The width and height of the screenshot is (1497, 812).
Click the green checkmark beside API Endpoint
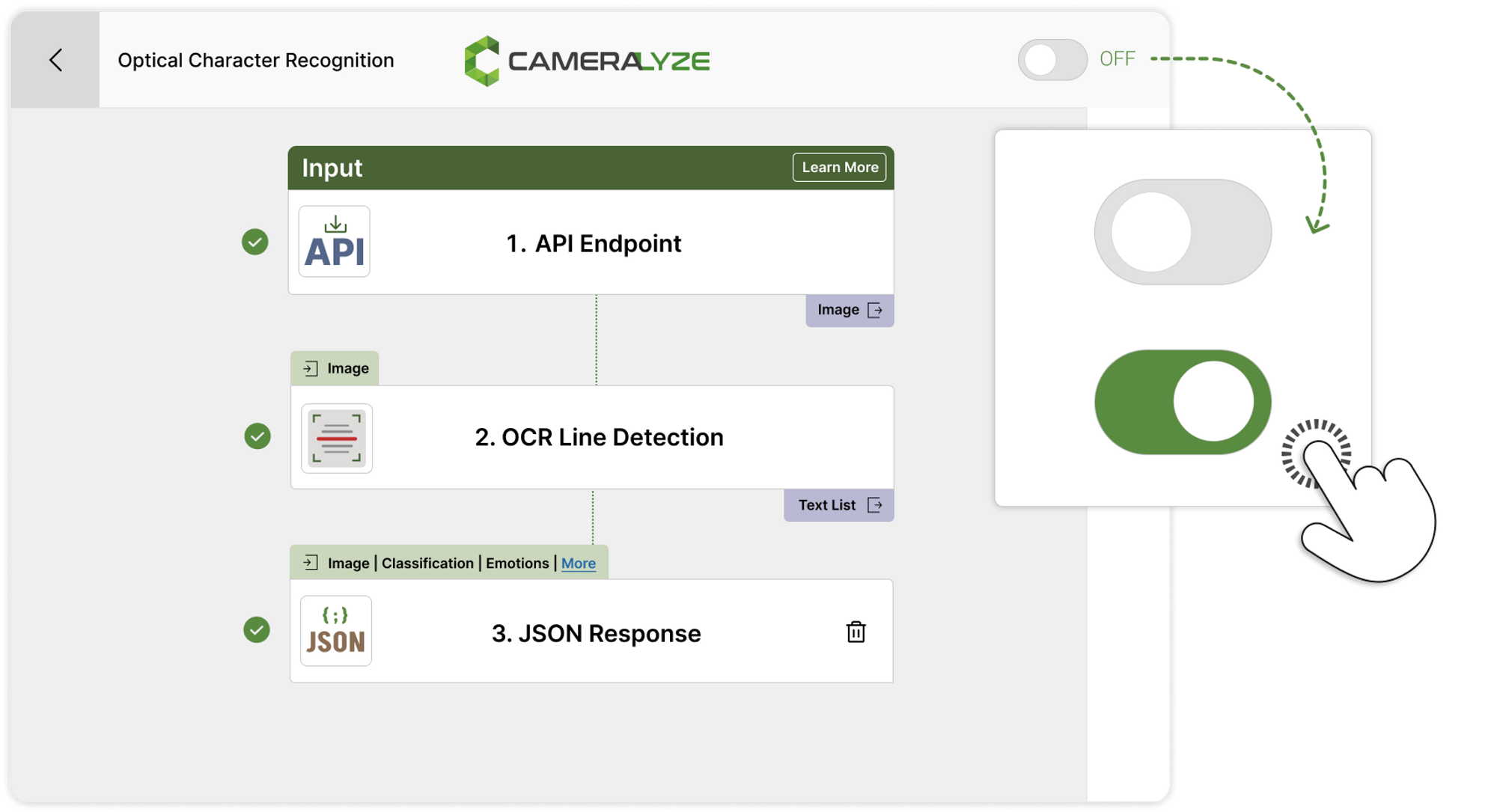(254, 242)
